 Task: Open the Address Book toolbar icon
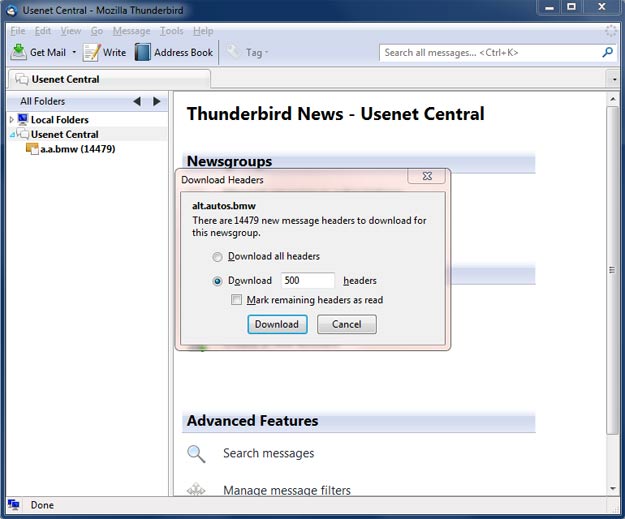pyautogui.click(x=142, y=52)
